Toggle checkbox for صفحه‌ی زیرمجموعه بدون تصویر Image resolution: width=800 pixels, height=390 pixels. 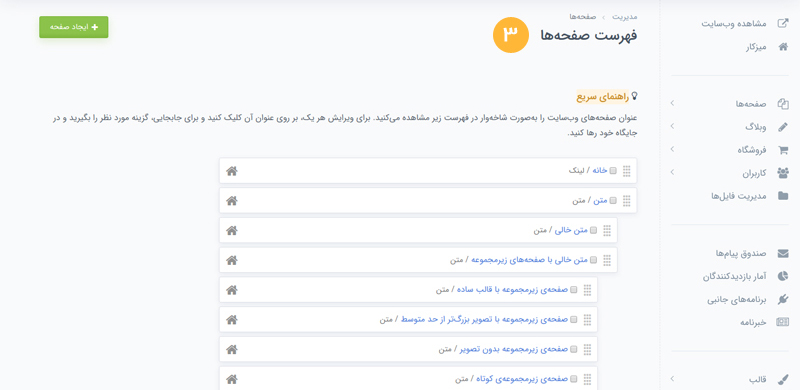tap(573, 350)
